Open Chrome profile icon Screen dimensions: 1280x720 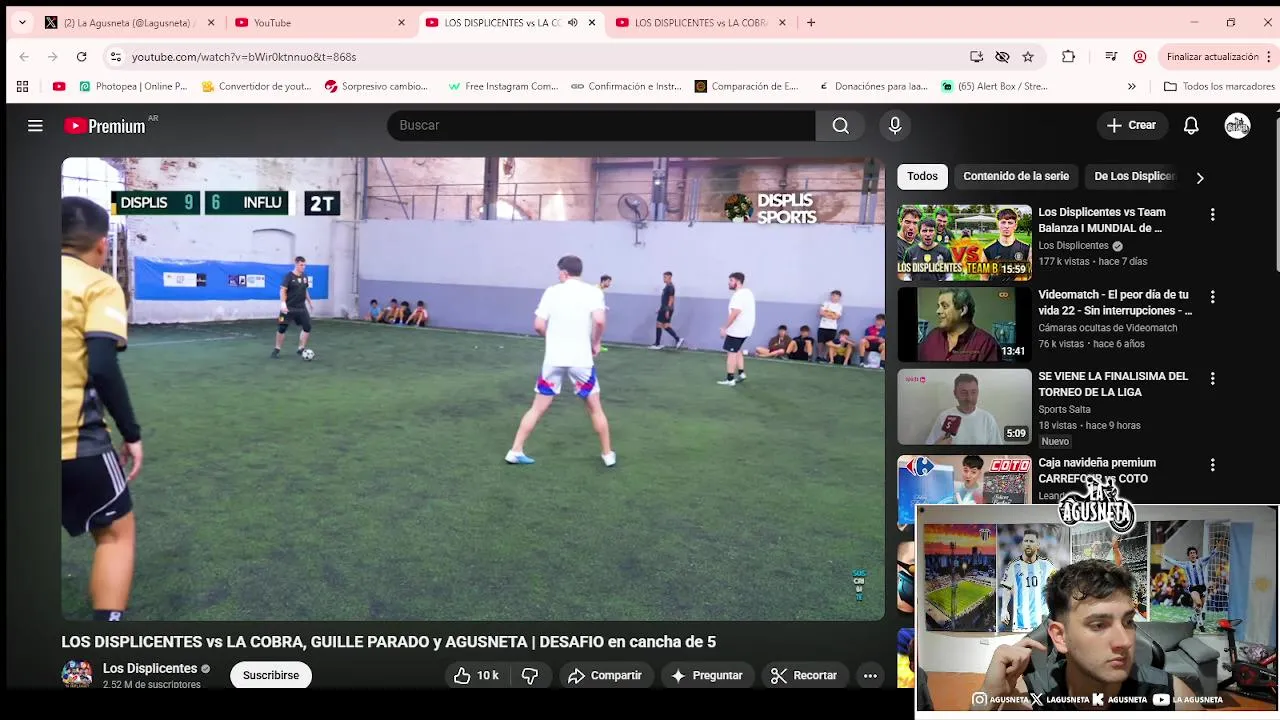[x=1139, y=57]
